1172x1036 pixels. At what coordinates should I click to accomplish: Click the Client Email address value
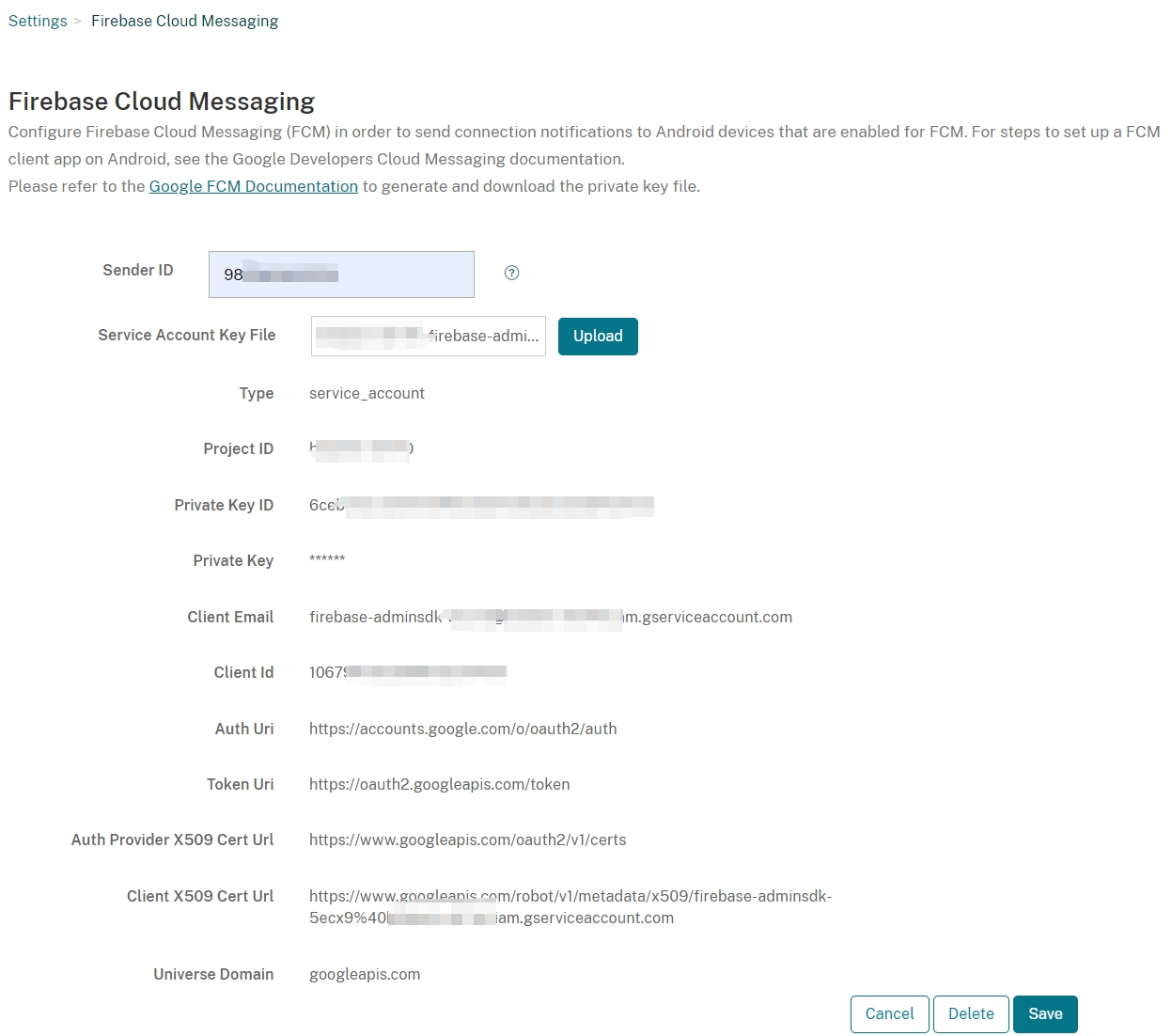550,617
